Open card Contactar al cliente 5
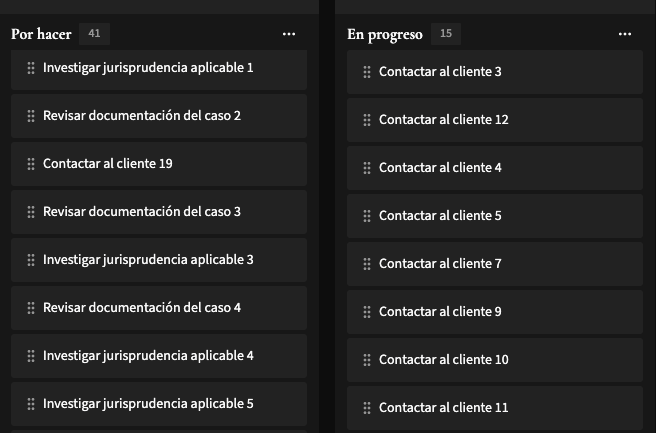The image size is (656, 433). click(x=440, y=216)
